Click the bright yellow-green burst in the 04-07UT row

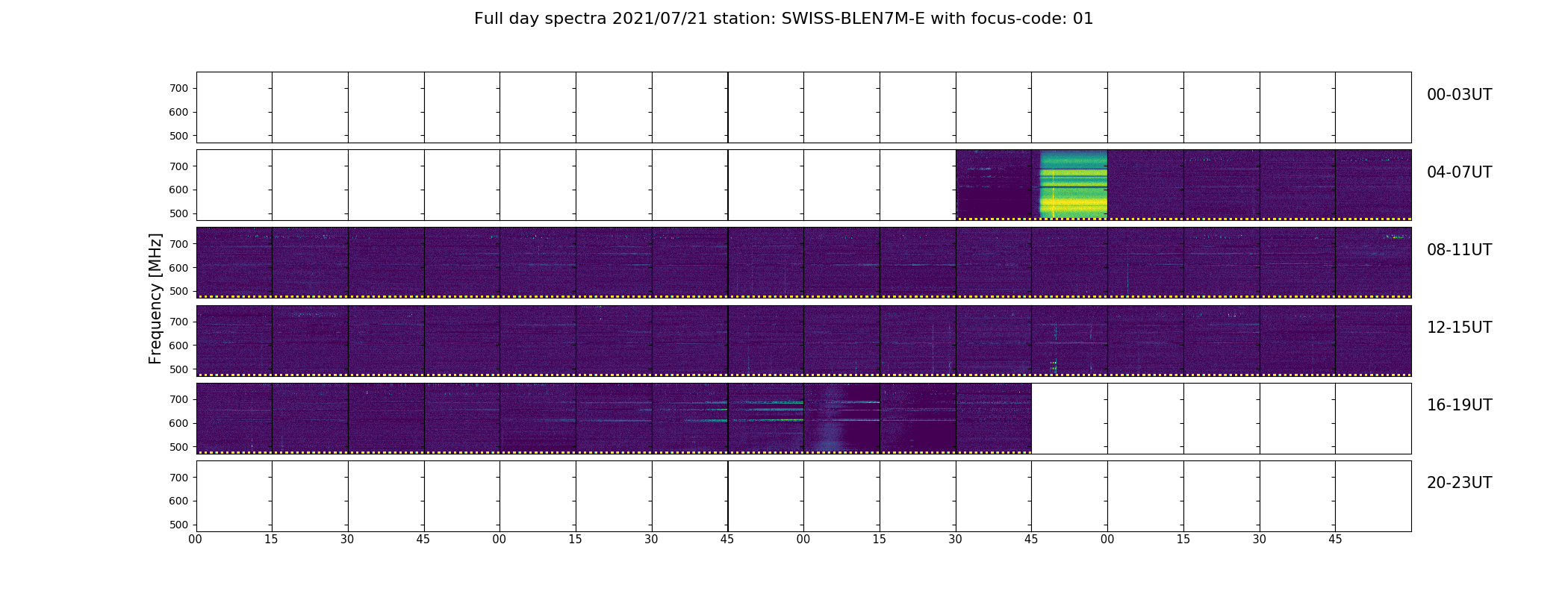tap(1074, 184)
